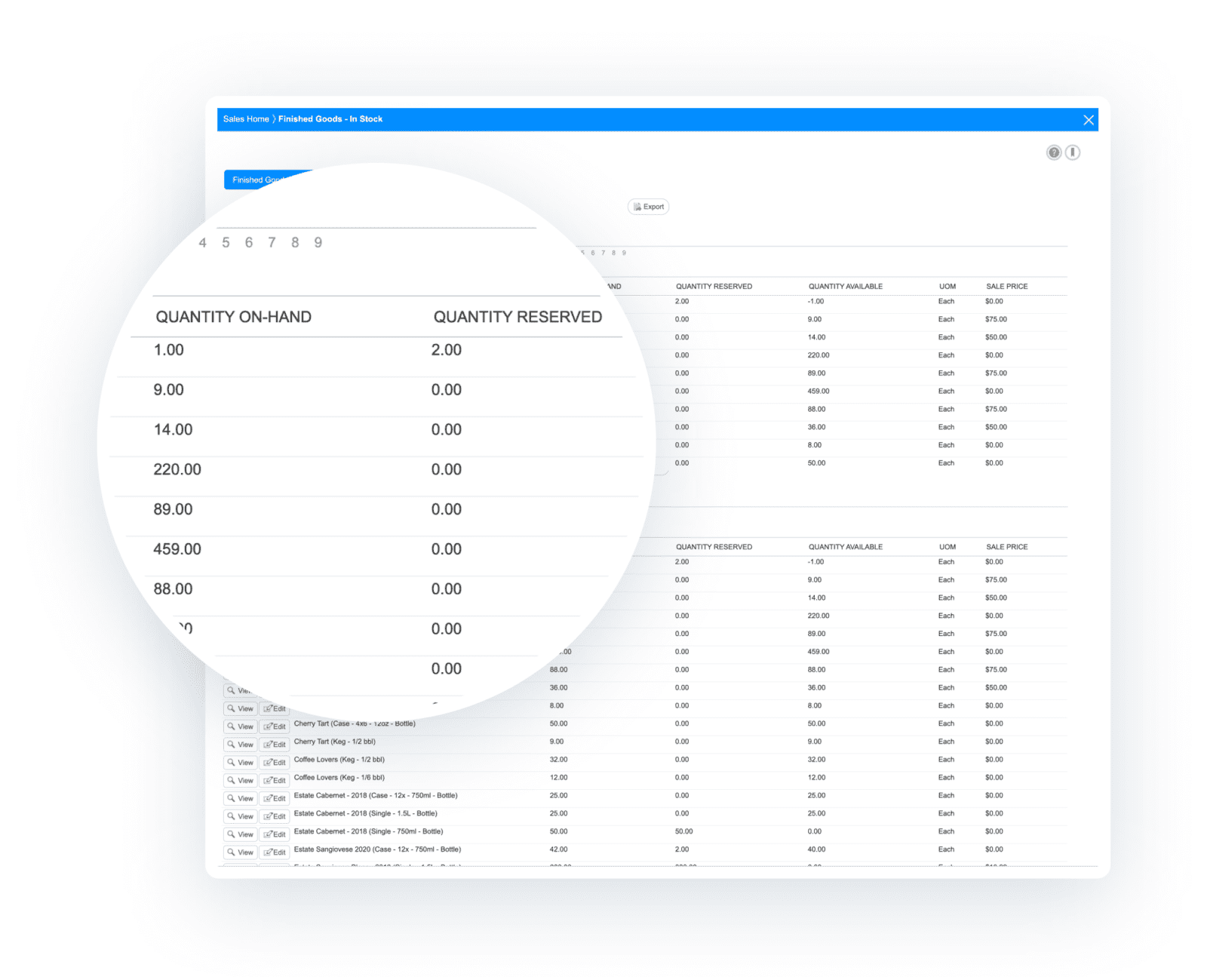Sort by UOM header in first table
The image size is (1207, 980).
coord(947,287)
